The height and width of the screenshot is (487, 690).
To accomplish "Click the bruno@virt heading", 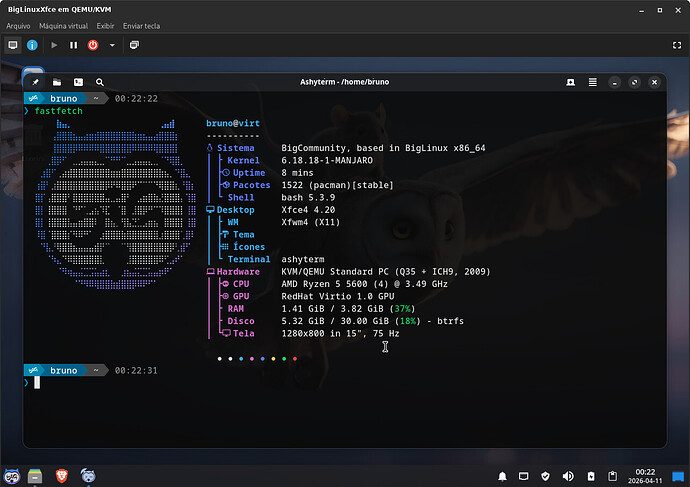I will point(233,123).
